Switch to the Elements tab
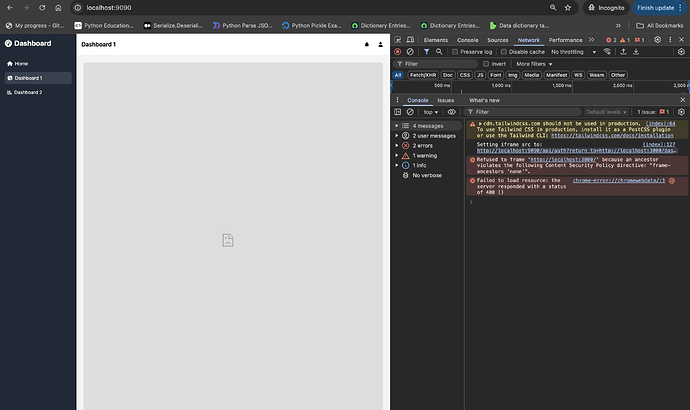This screenshot has height=410, width=690. pyautogui.click(x=436, y=40)
